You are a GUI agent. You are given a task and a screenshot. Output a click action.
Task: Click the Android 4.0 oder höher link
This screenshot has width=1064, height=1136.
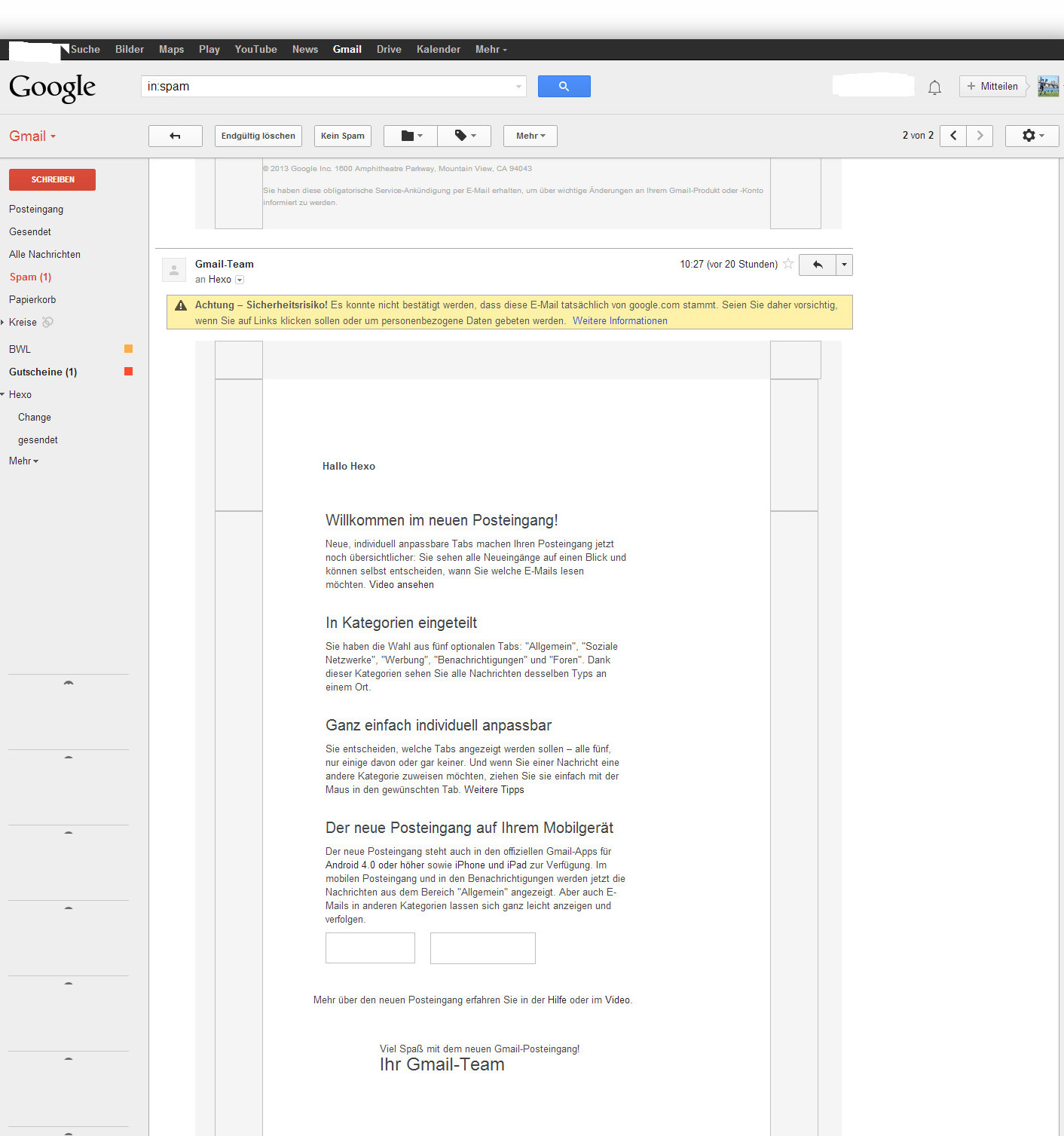tap(375, 865)
